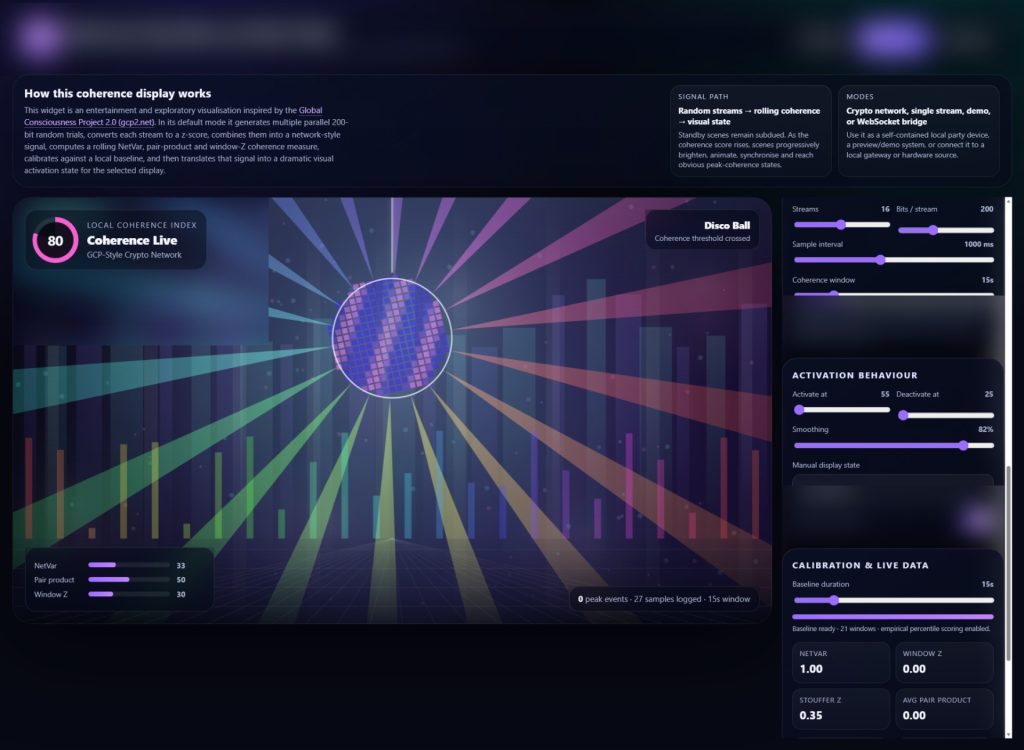Click the SIGNAL PATH info card
Image resolution: width=1024 pixels, height=750 pixels.
pos(750,131)
